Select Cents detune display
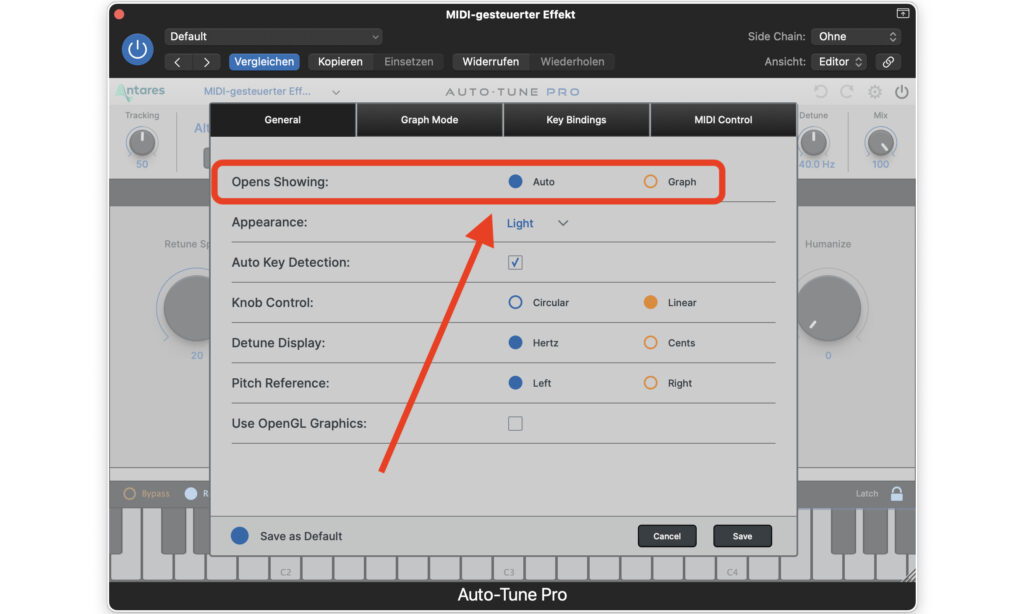Screen dimensions: 1024x614 (x=650, y=343)
